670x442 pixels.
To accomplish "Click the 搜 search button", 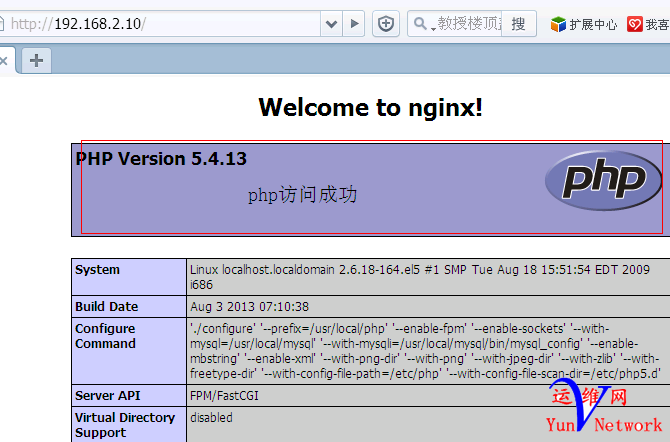I will pos(518,24).
